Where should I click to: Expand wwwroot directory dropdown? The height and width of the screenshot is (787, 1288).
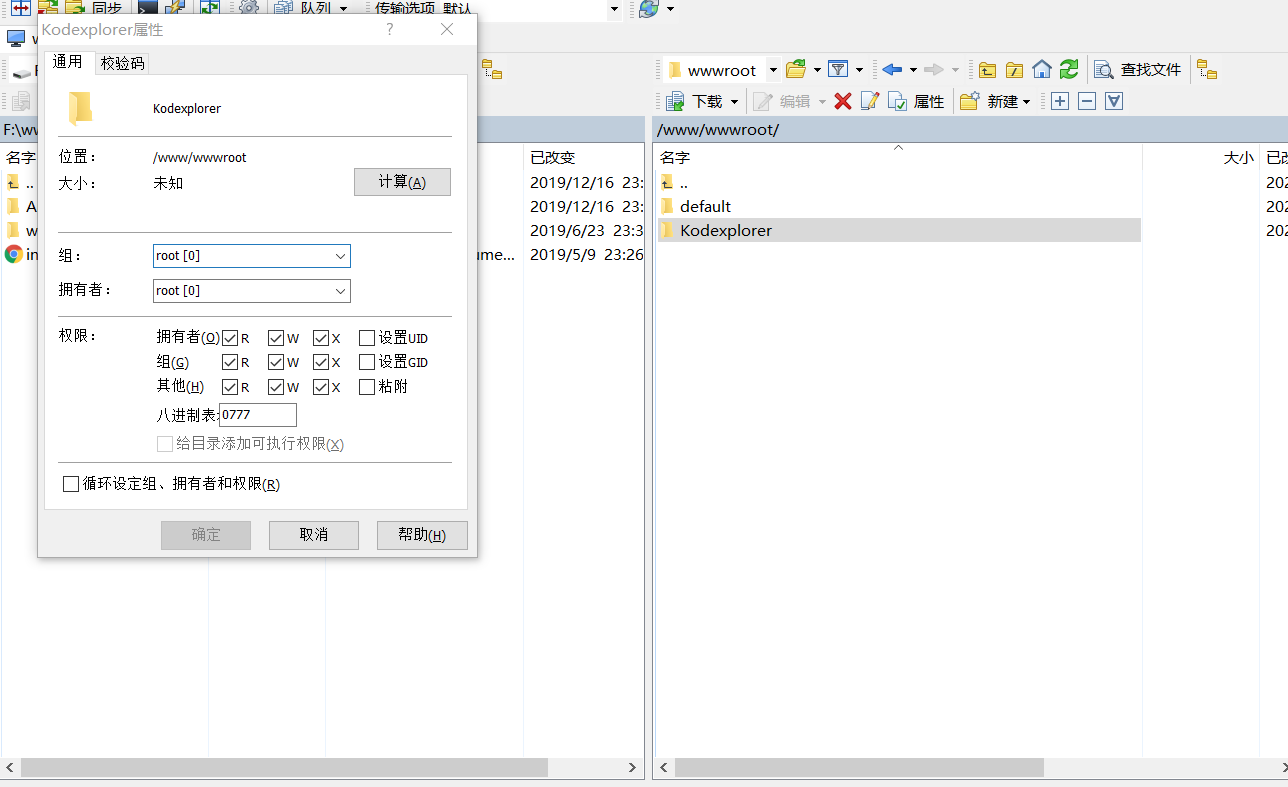pyautogui.click(x=773, y=70)
